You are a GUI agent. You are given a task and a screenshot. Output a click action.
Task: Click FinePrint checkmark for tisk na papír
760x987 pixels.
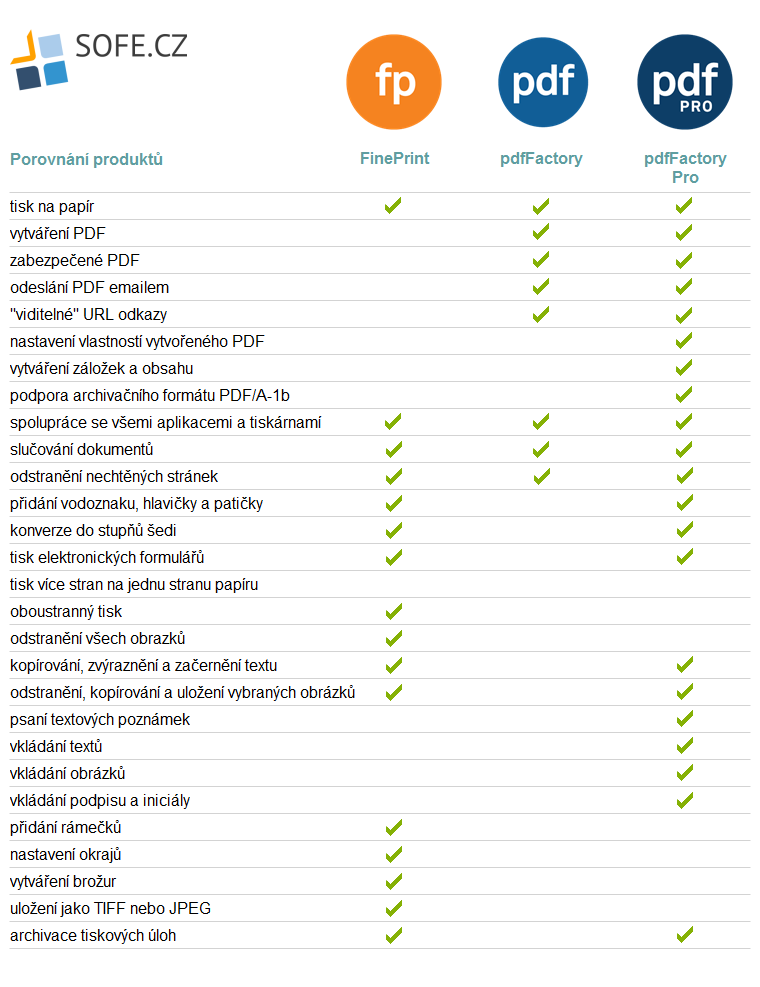click(x=393, y=206)
